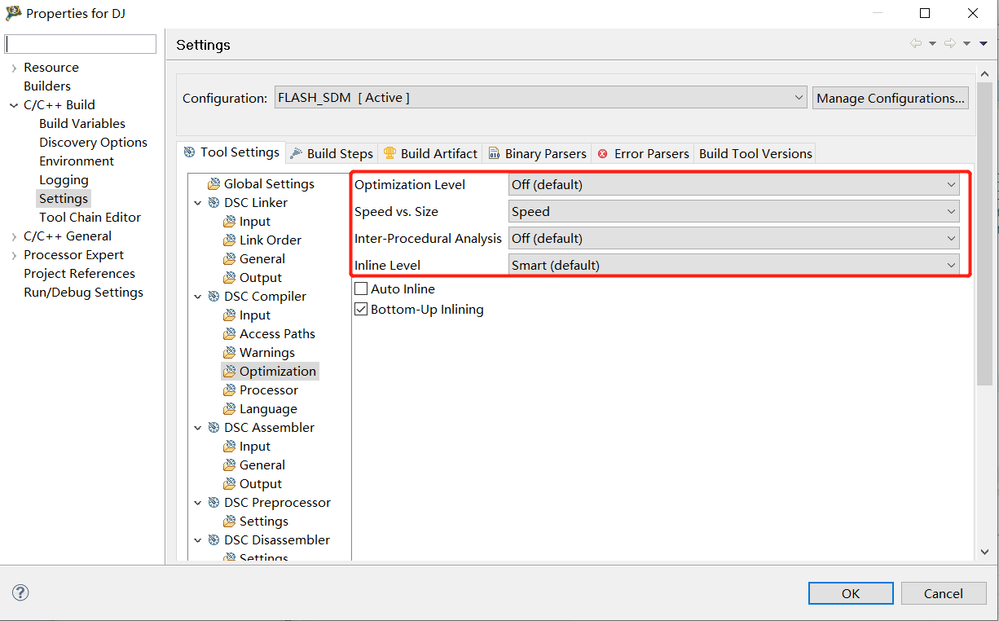The height and width of the screenshot is (621, 999).
Task: Click the Global Settings icon in tree
Action: pyautogui.click(x=213, y=184)
